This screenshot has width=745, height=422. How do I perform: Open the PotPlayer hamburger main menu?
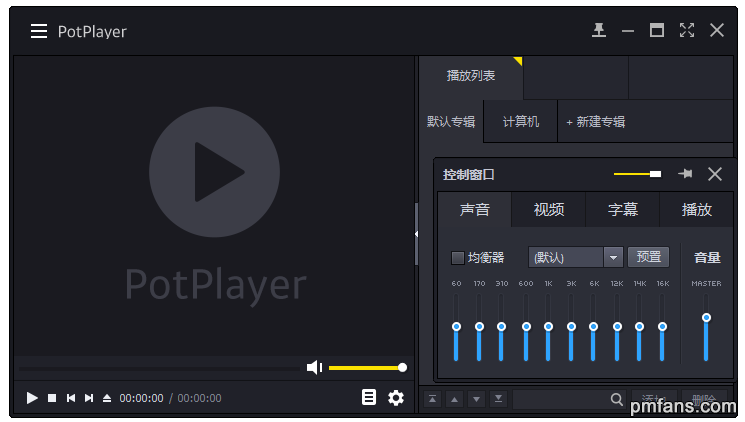(x=39, y=31)
